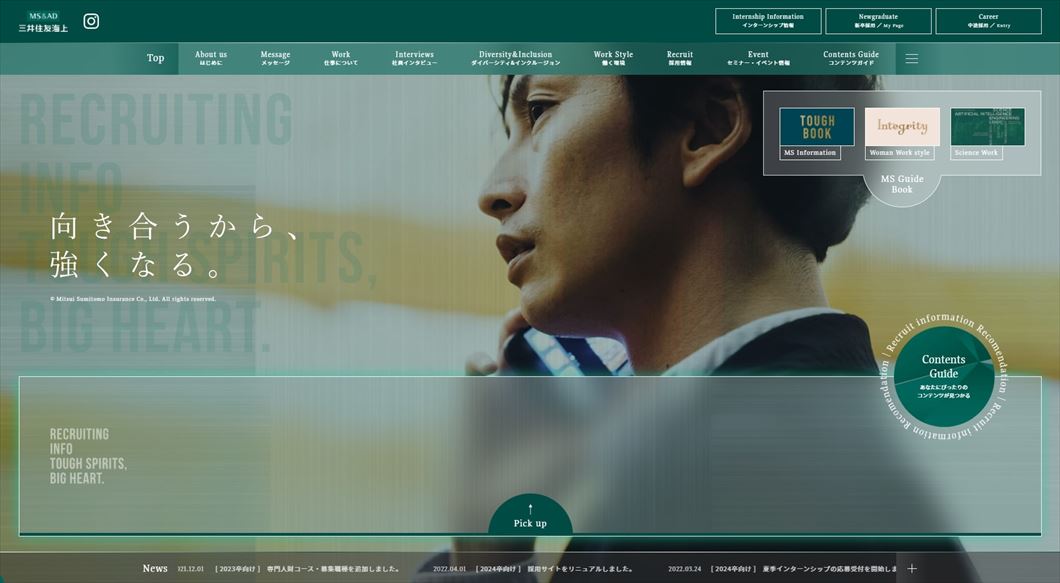This screenshot has height=583, width=1060.
Task: Click the MS&AD Mitsui Sumitomo logo
Action: (43, 22)
